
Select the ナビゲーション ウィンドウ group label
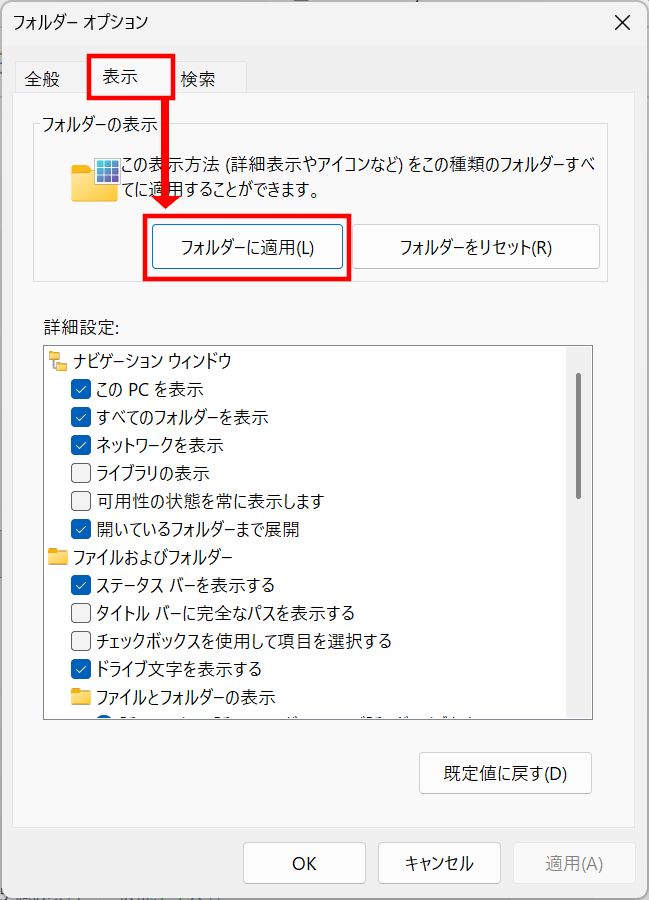(x=152, y=361)
